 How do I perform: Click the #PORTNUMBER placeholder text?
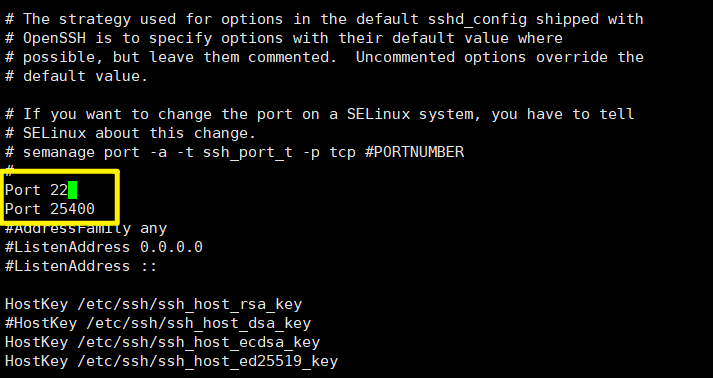[414, 152]
